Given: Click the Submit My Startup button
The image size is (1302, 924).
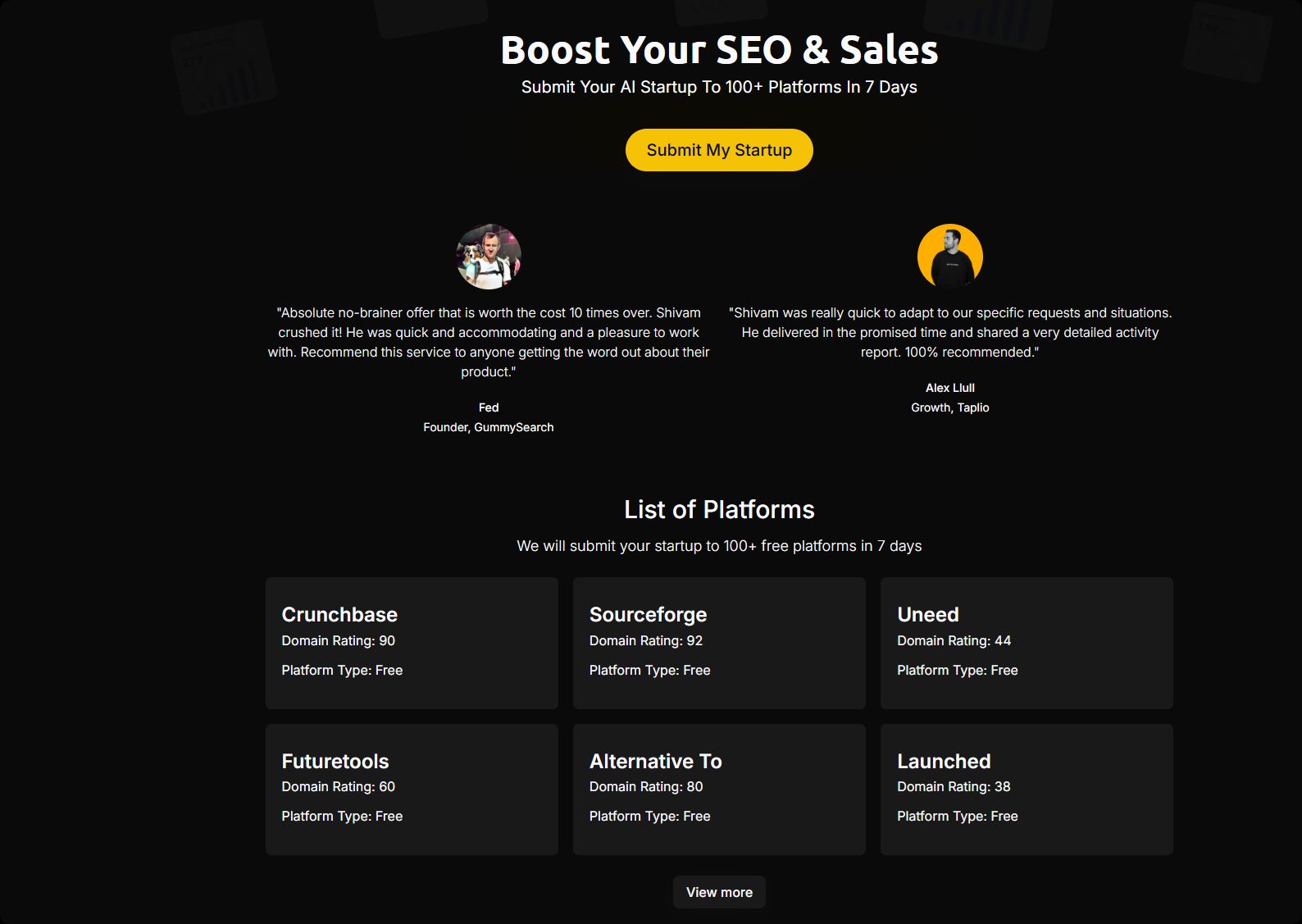Looking at the screenshot, I should click(x=719, y=150).
